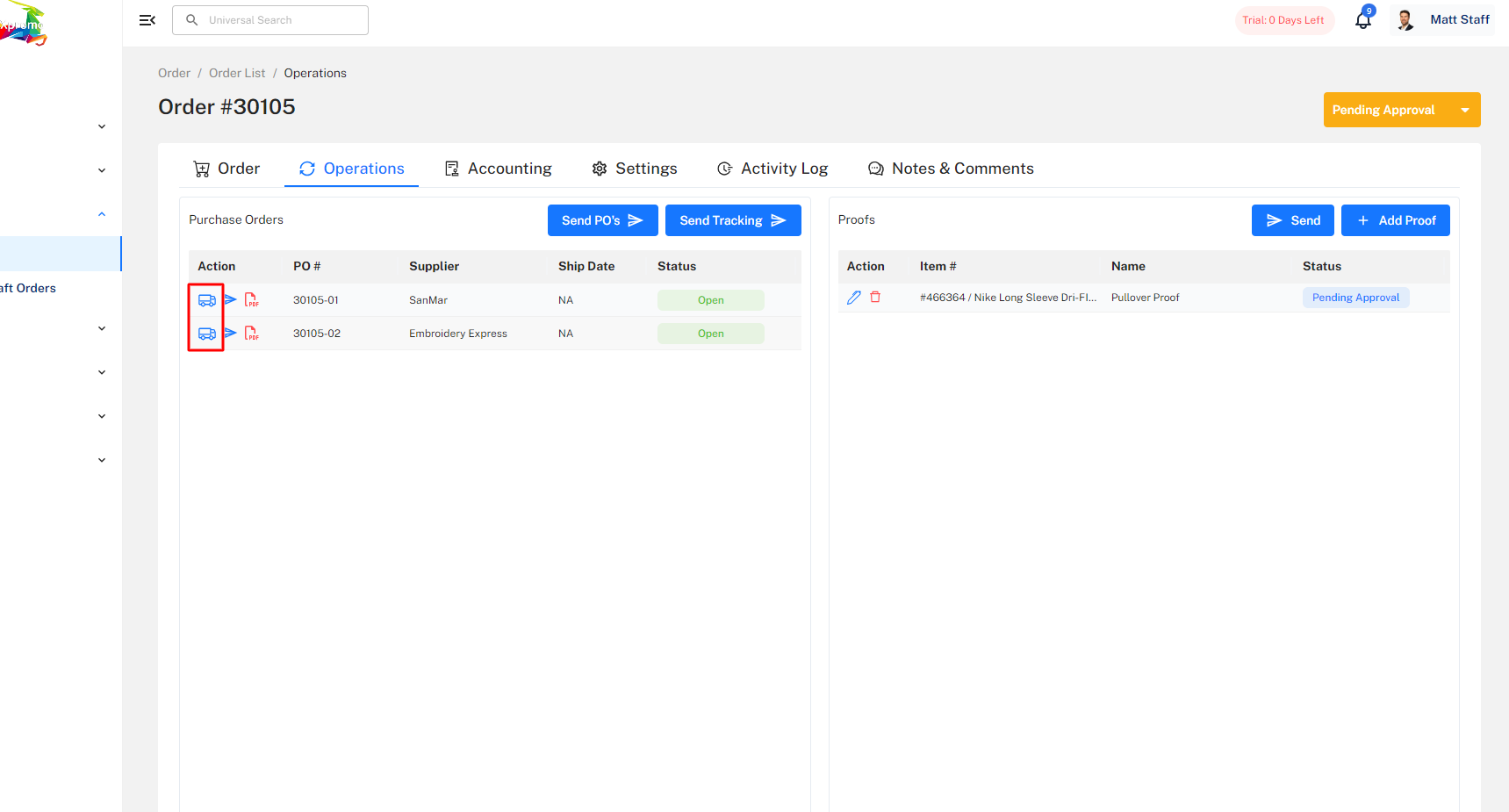Edit the Pullover Proof with pencil icon
Viewport: 1509px width, 812px height.
(853, 298)
